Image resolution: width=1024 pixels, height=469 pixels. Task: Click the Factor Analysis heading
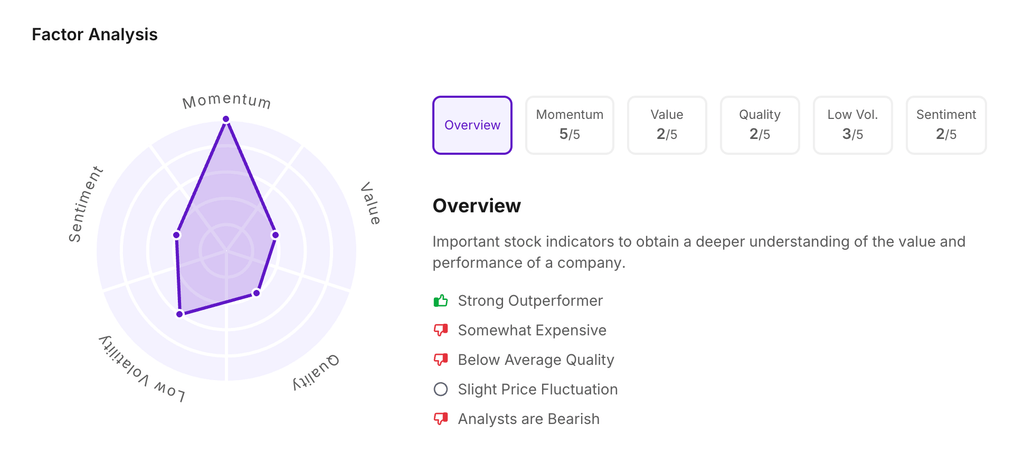click(x=95, y=35)
